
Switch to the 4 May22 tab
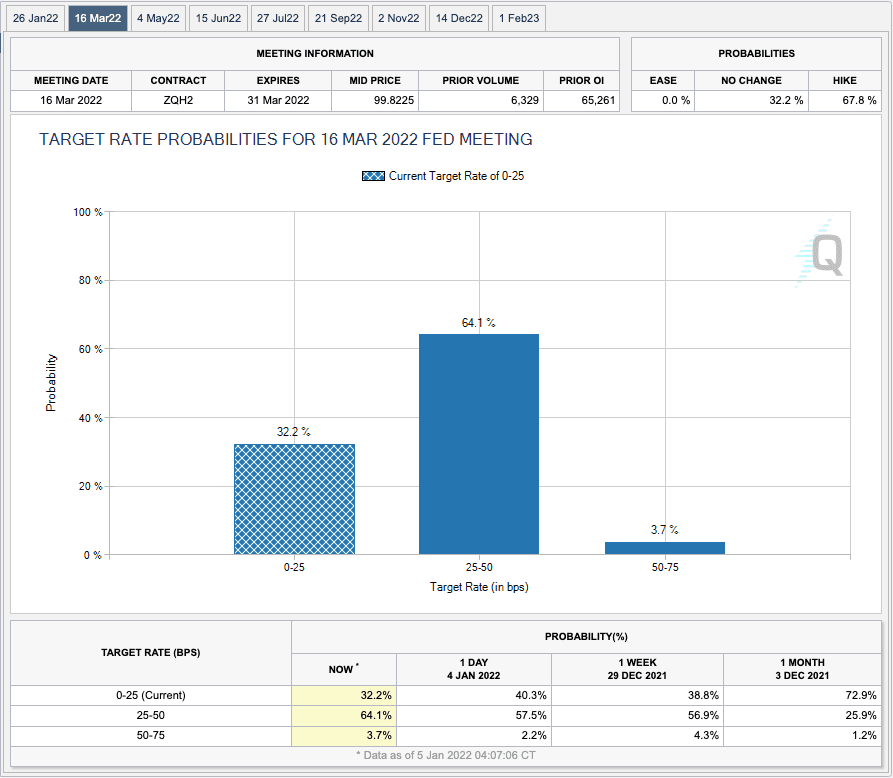158,18
